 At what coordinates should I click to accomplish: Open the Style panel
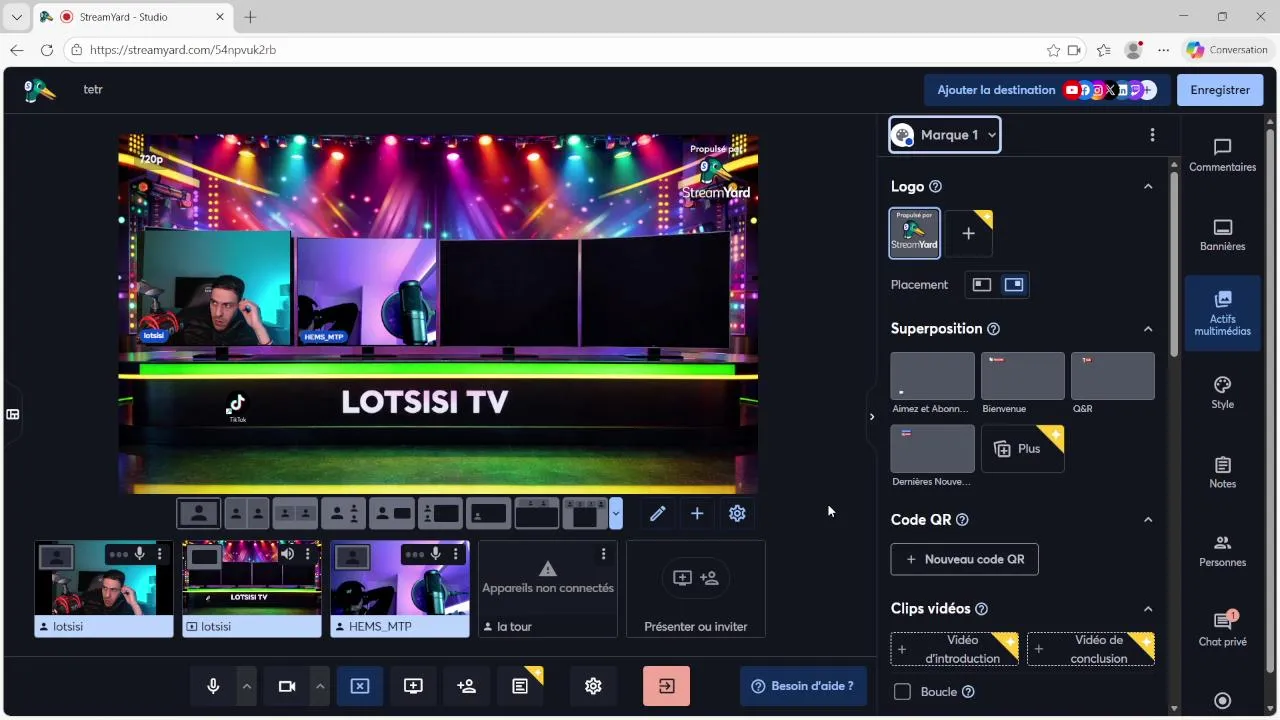[1222, 393]
